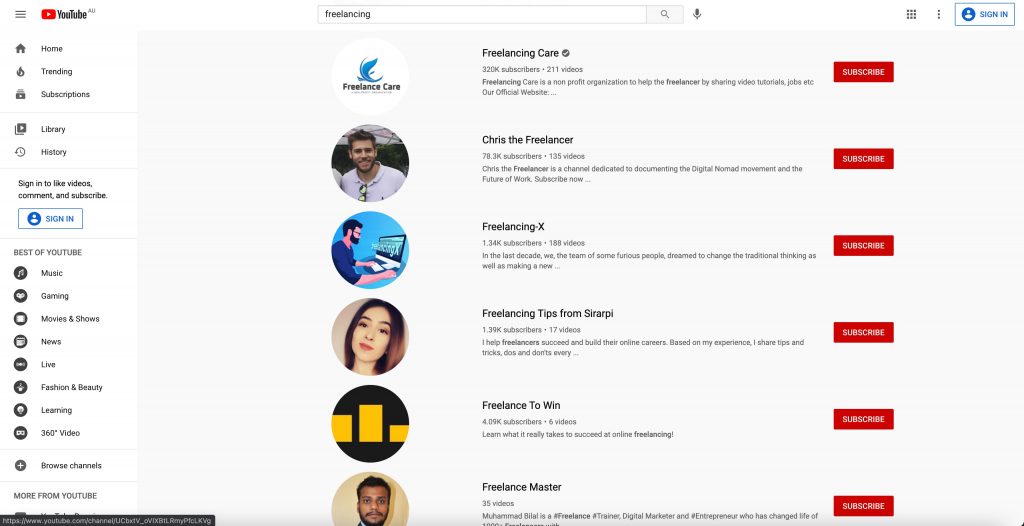
Task: Open Learning category
Action: [x=69, y=410]
